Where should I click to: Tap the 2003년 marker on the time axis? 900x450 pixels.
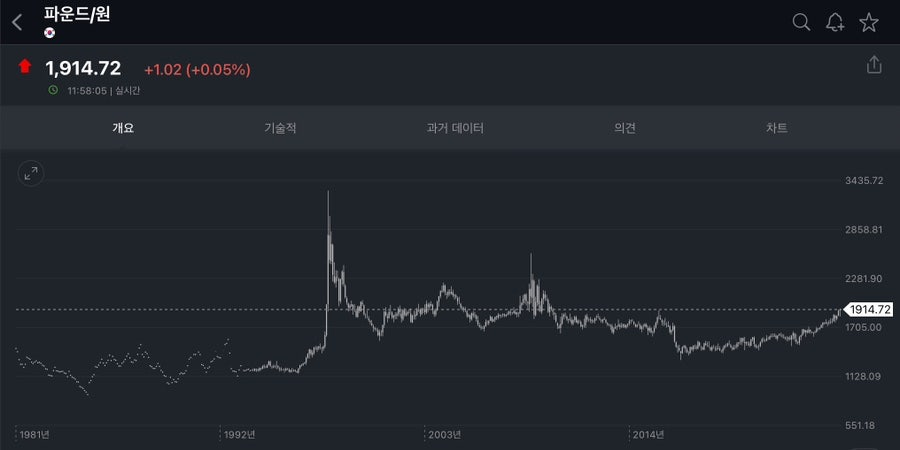pyautogui.click(x=444, y=434)
